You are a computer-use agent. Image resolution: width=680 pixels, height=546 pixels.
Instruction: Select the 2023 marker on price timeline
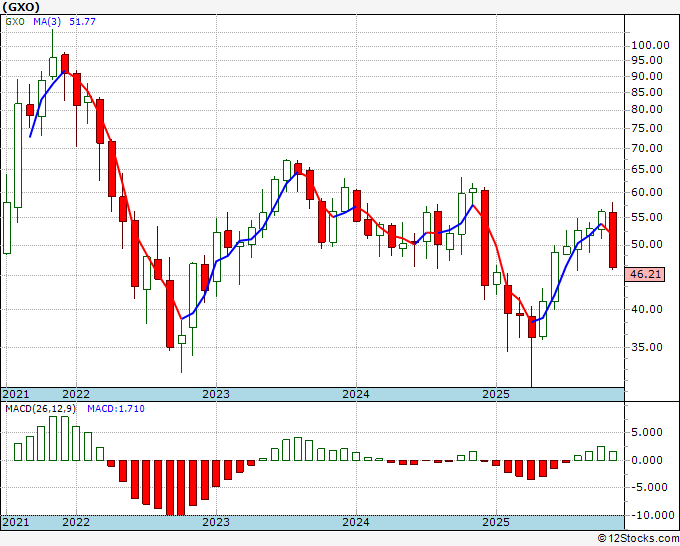click(x=216, y=394)
